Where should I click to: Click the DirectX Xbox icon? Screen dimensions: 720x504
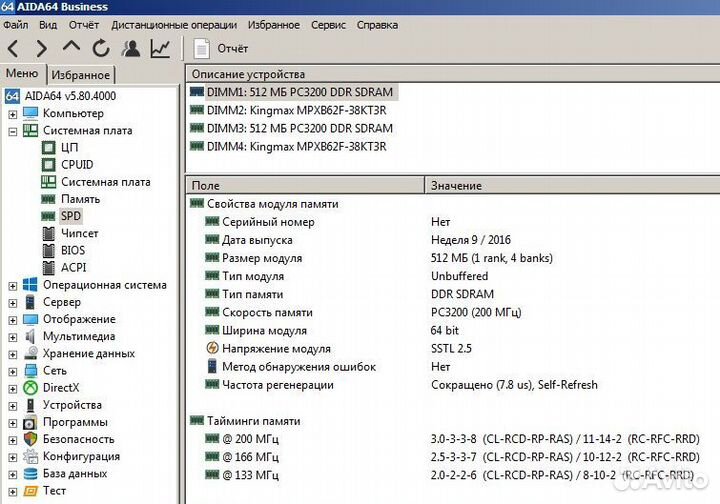pos(30,388)
